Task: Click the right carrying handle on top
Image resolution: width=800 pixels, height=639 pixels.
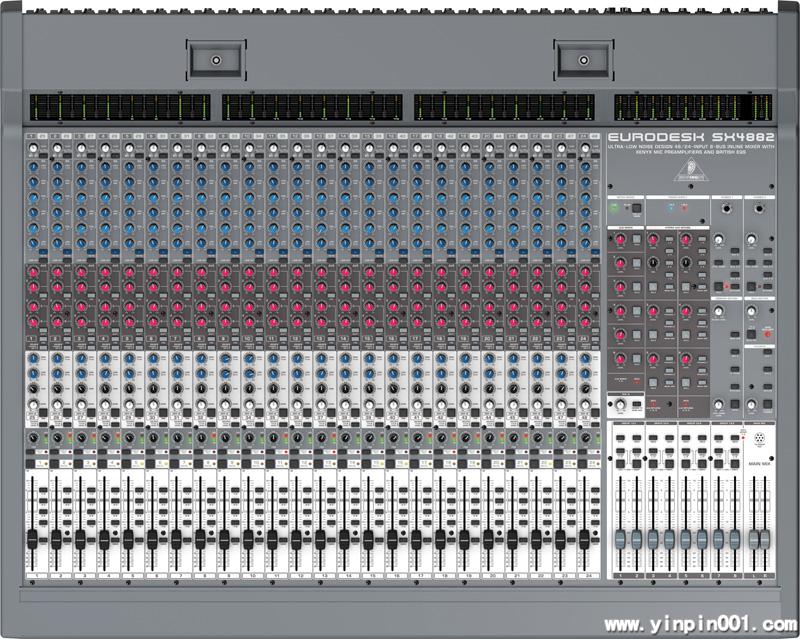Action: tap(585, 59)
